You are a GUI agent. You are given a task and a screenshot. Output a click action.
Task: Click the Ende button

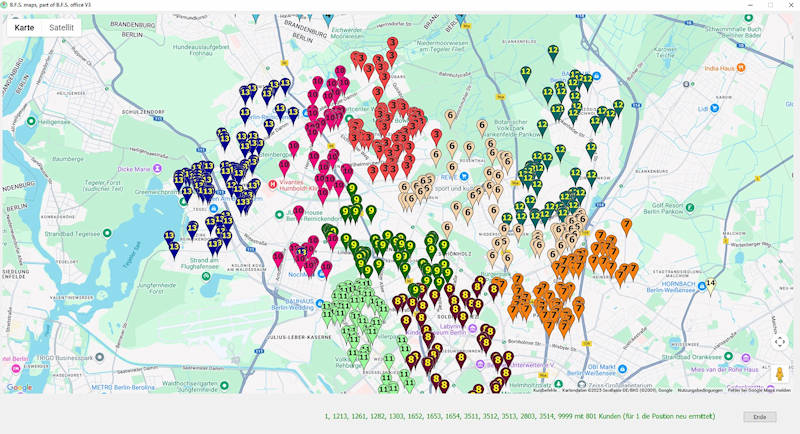[759, 417]
